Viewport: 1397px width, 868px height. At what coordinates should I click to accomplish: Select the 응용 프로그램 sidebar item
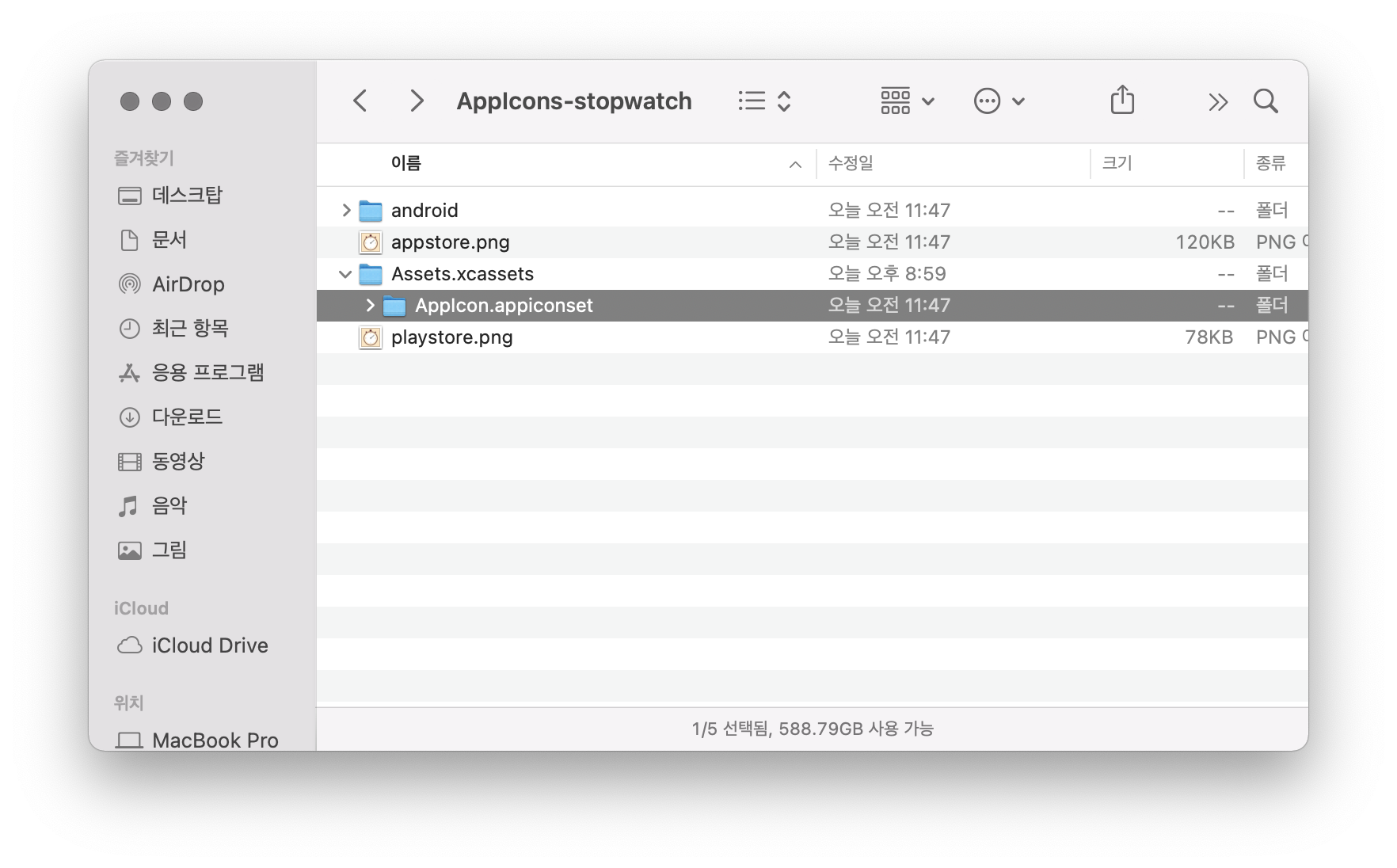(207, 372)
